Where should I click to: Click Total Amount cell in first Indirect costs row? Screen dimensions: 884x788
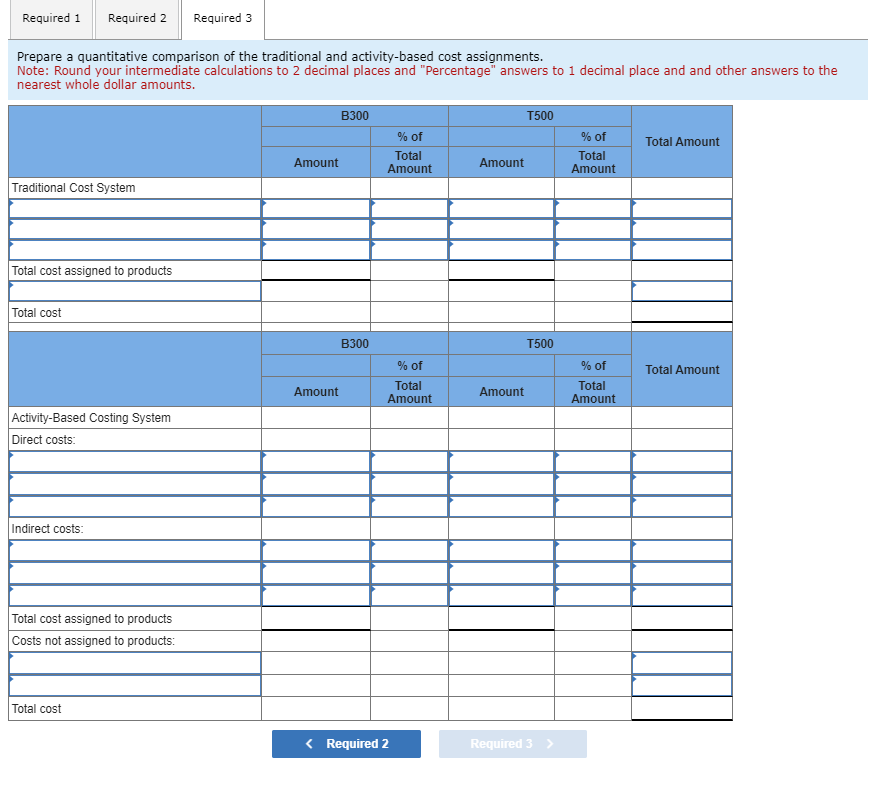coord(682,551)
